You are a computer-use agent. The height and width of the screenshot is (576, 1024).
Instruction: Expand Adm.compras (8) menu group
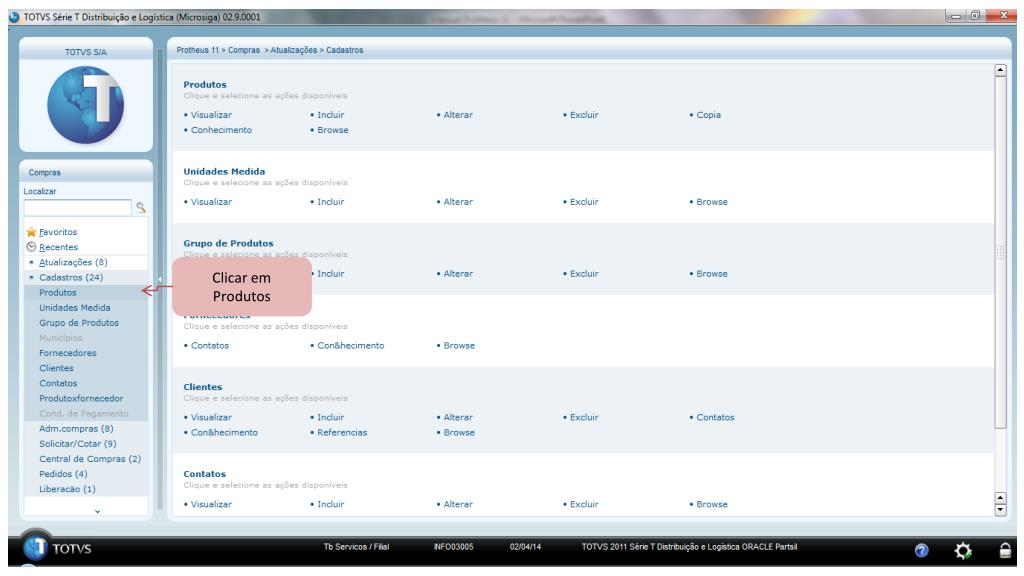click(76, 428)
